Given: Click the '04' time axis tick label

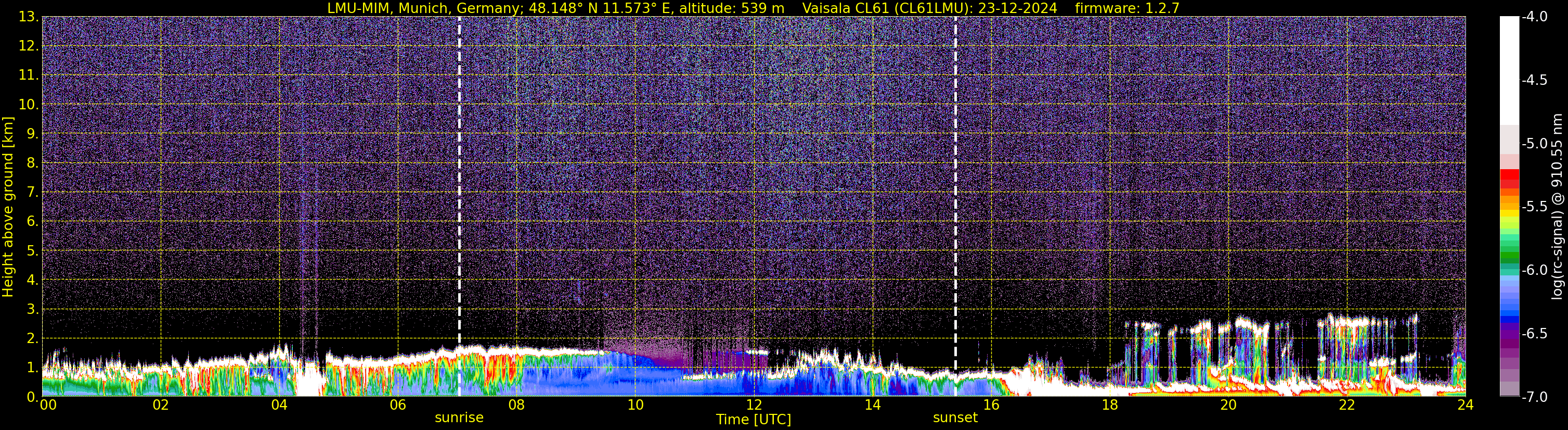Looking at the screenshot, I should 279,405.
